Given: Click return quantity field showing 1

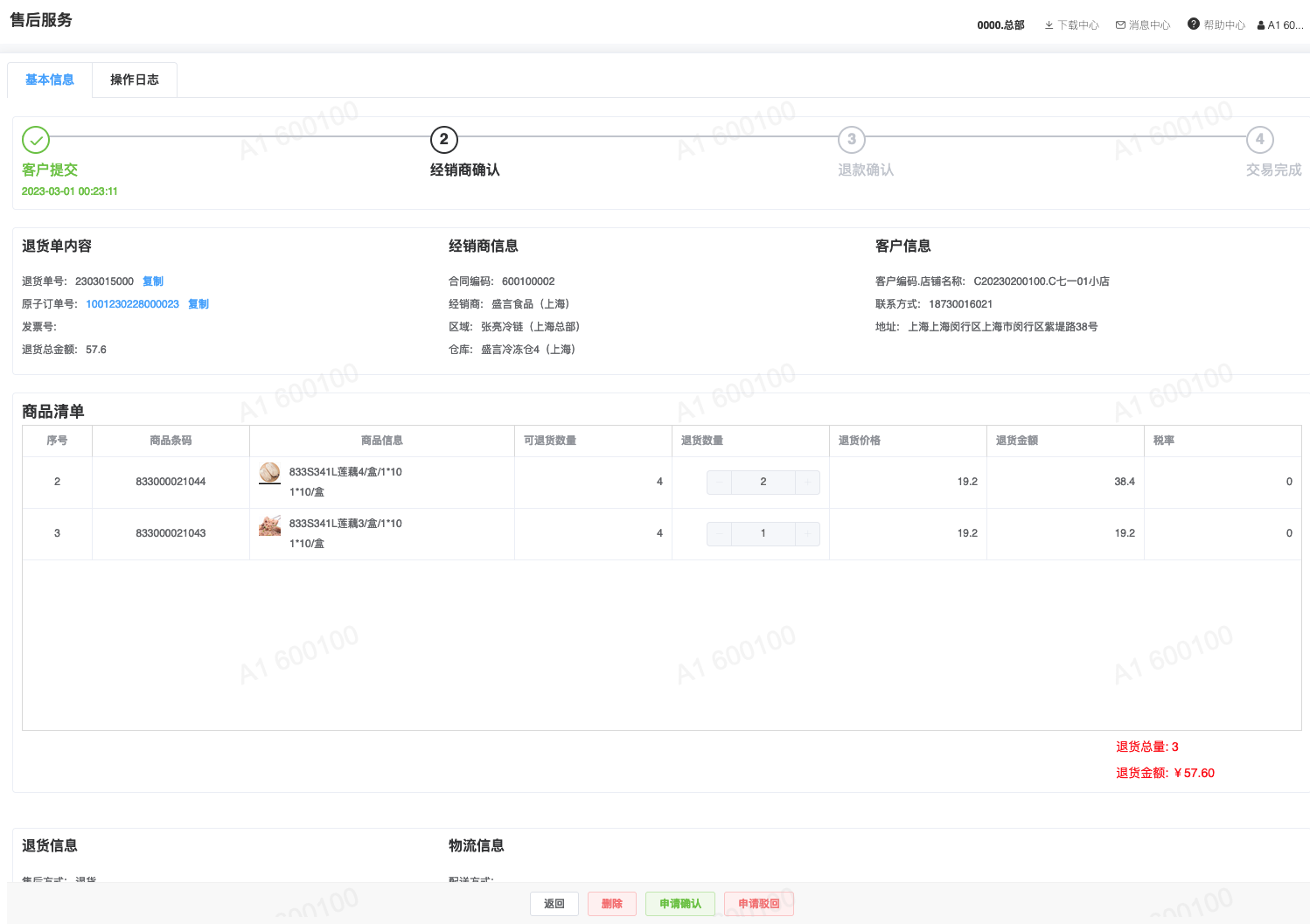Looking at the screenshot, I should coord(763,534).
